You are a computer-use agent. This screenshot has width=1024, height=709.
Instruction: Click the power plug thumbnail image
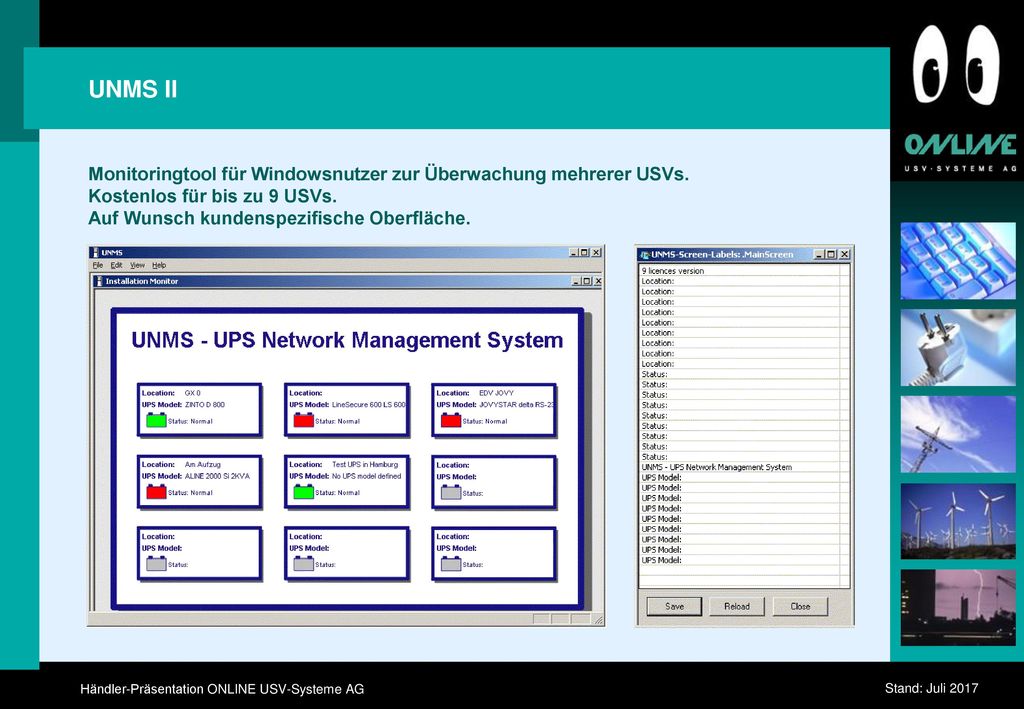pyautogui.click(x=958, y=347)
